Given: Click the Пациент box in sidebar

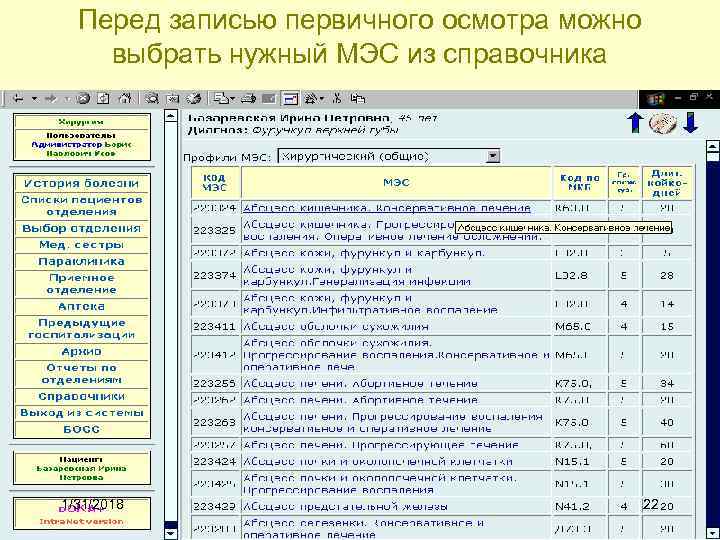Looking at the screenshot, I should 82,468.
